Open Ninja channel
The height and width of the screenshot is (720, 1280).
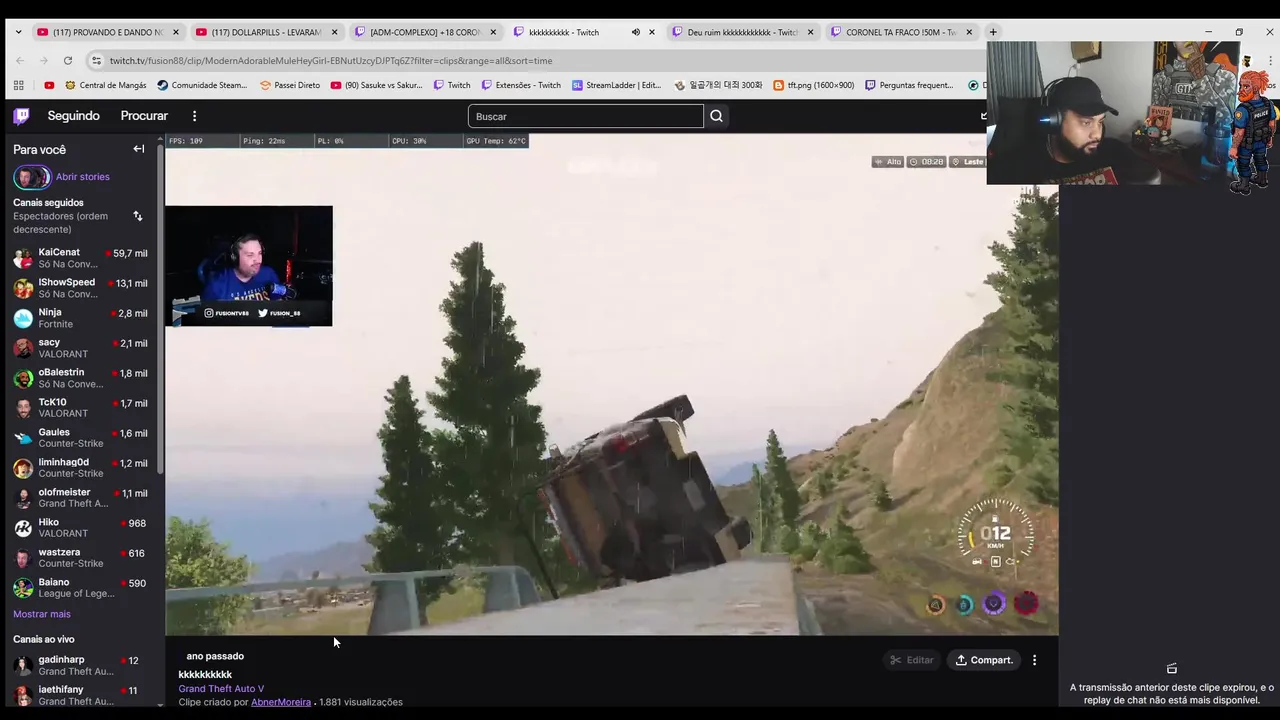tap(80, 318)
